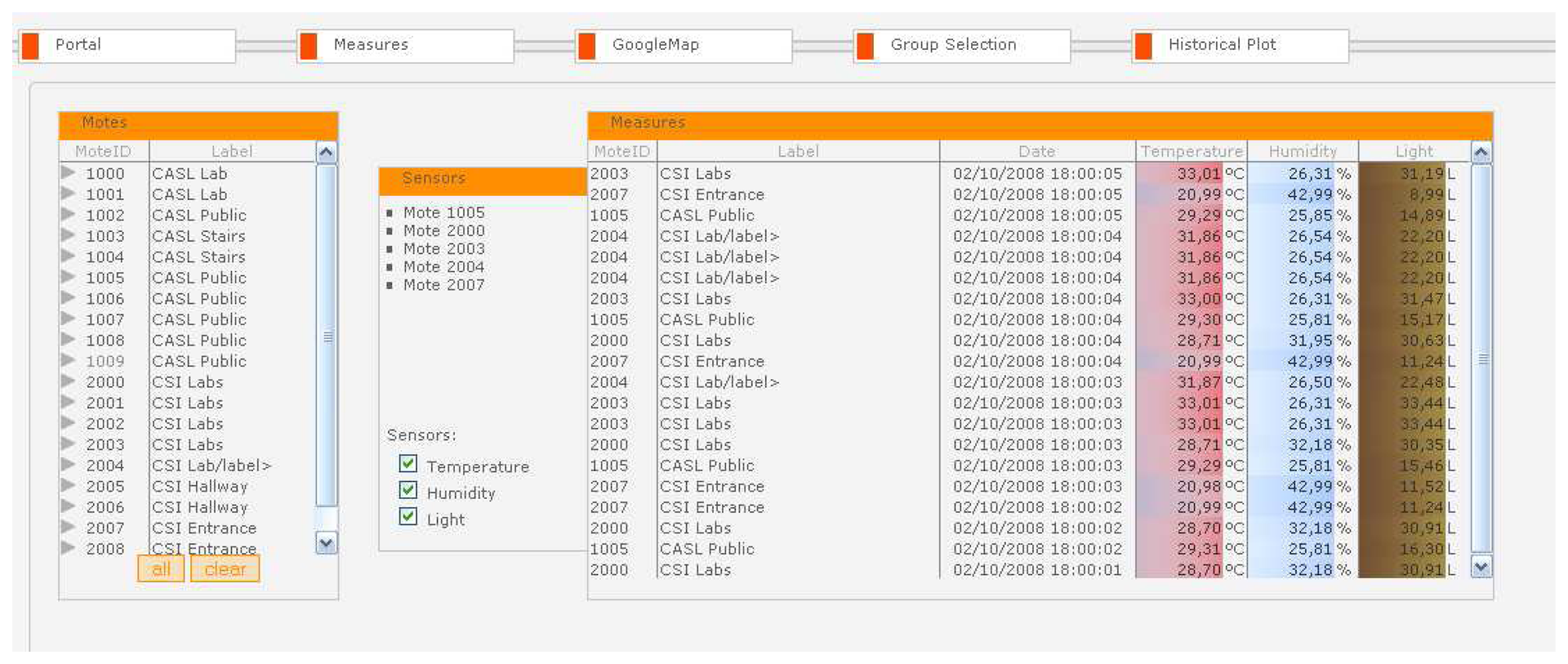Uncheck the Temperature sensor checkbox

[x=408, y=464]
